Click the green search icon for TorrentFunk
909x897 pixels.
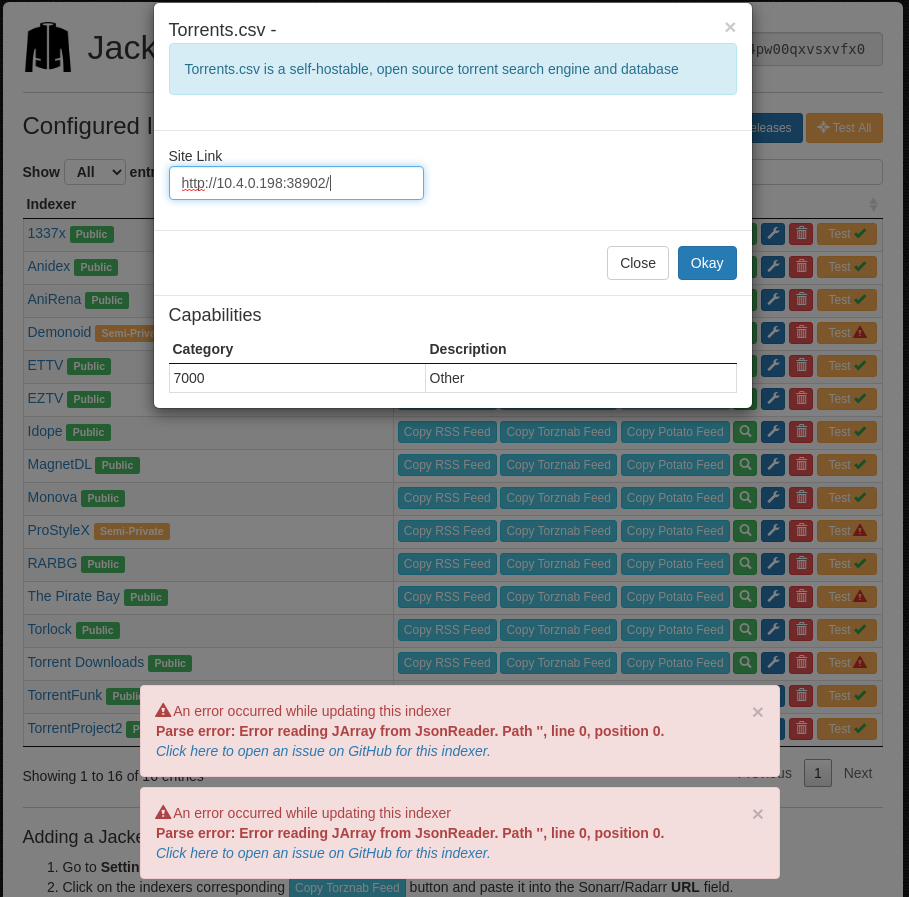coord(745,696)
